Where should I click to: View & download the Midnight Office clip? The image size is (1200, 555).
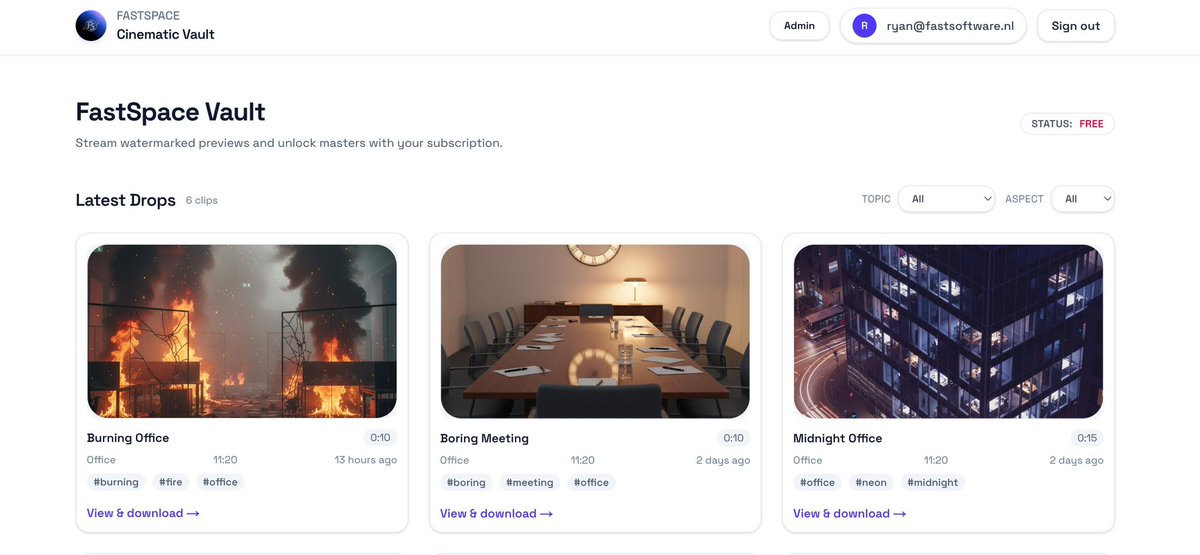pos(849,513)
